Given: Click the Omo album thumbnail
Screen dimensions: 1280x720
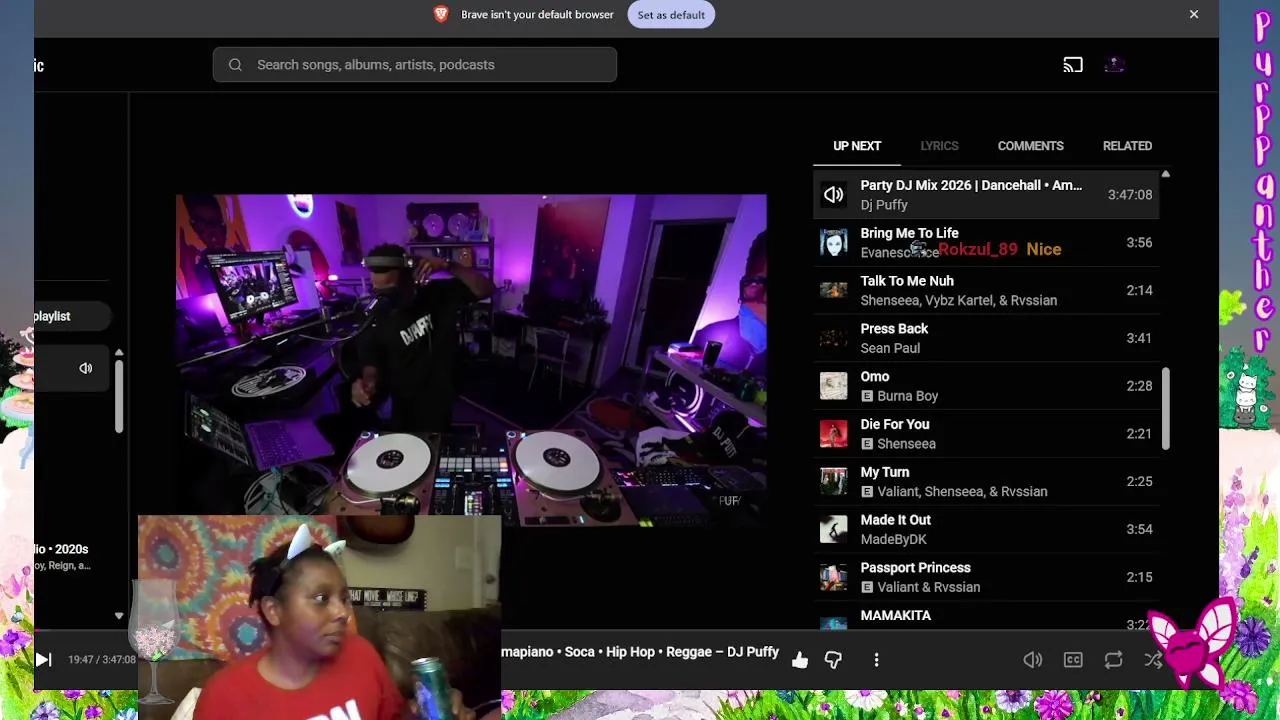Looking at the screenshot, I should (x=834, y=386).
